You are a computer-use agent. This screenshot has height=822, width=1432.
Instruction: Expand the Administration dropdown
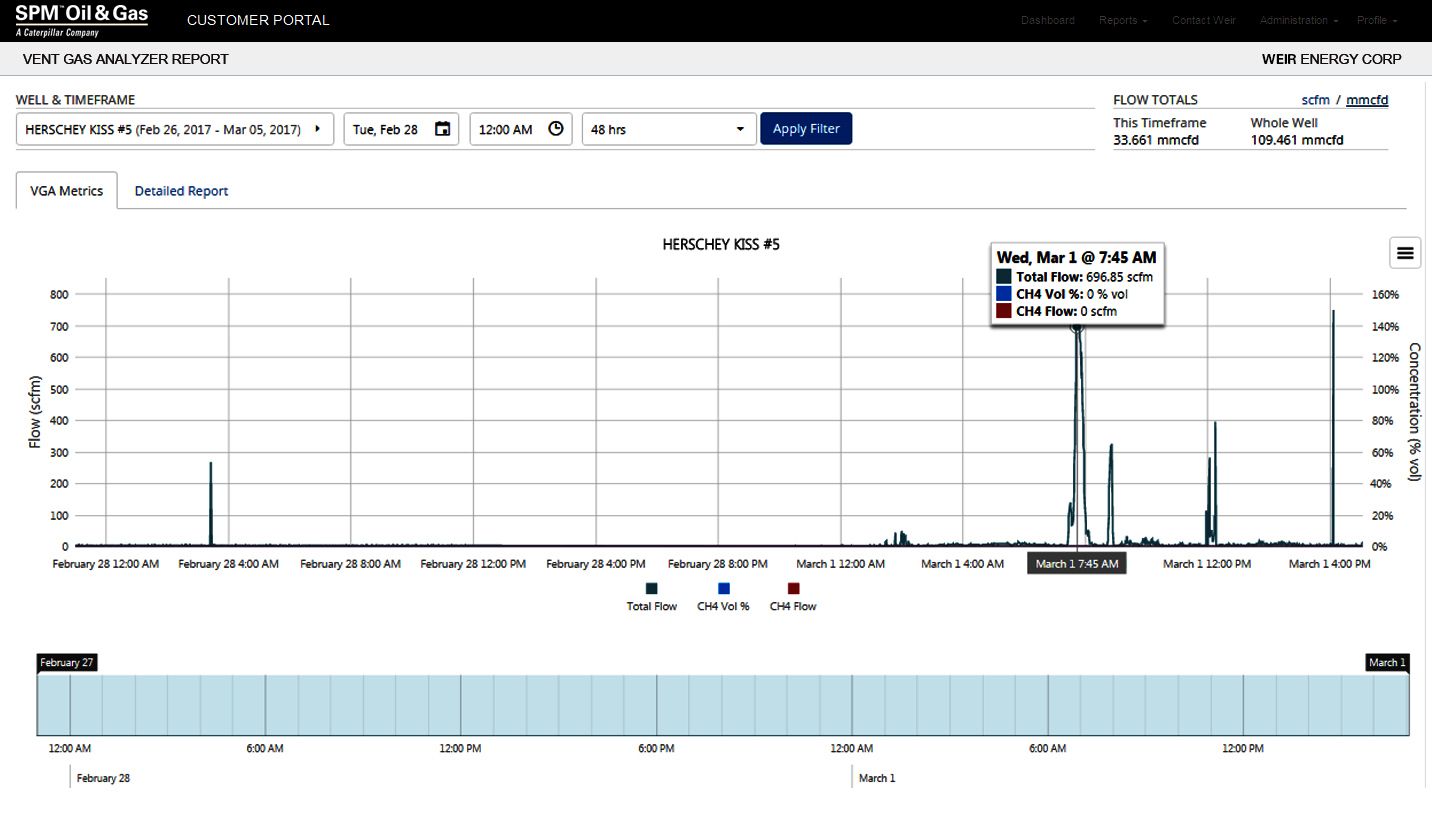pos(1297,20)
